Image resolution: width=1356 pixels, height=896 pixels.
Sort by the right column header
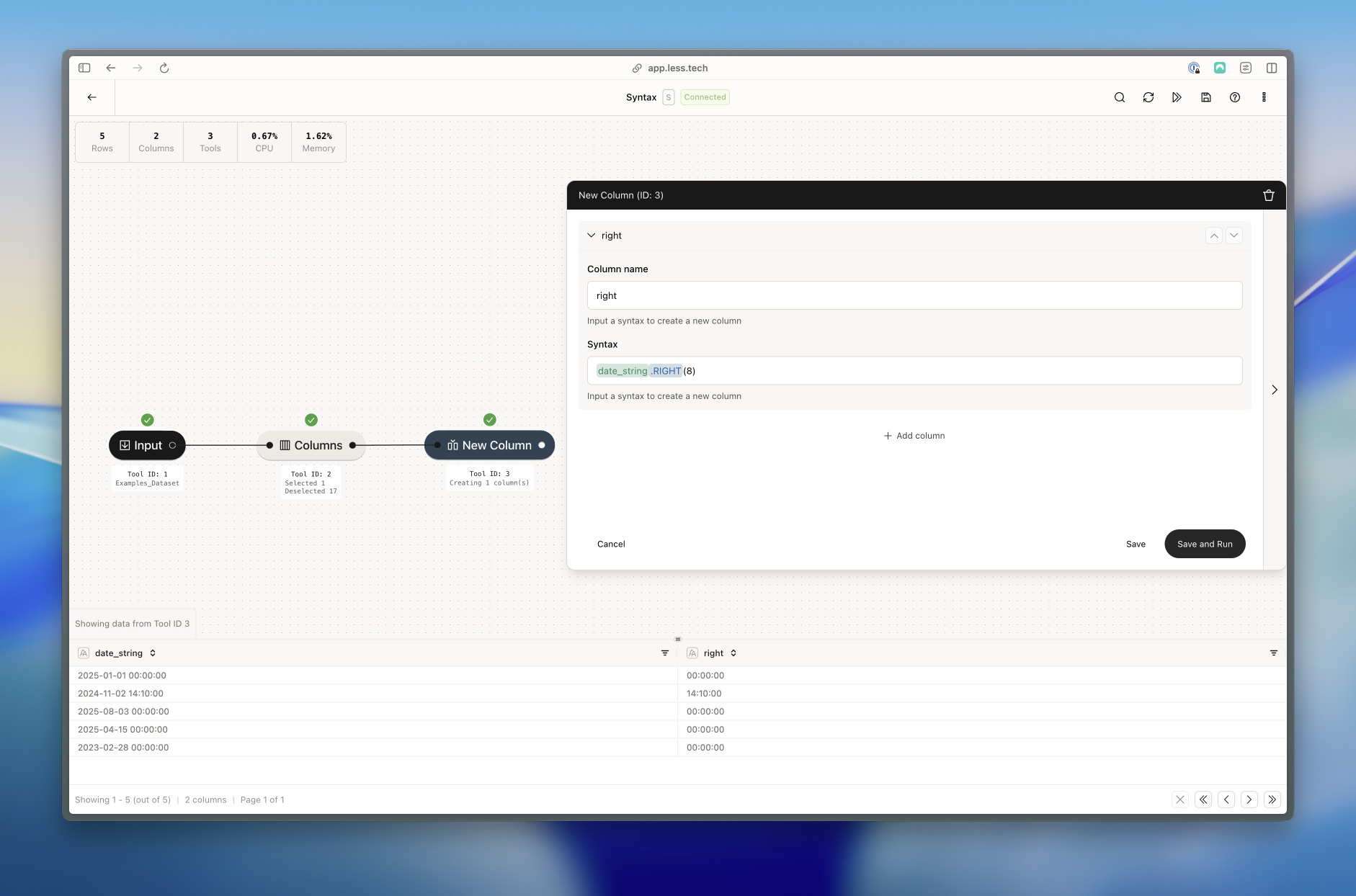coord(733,653)
